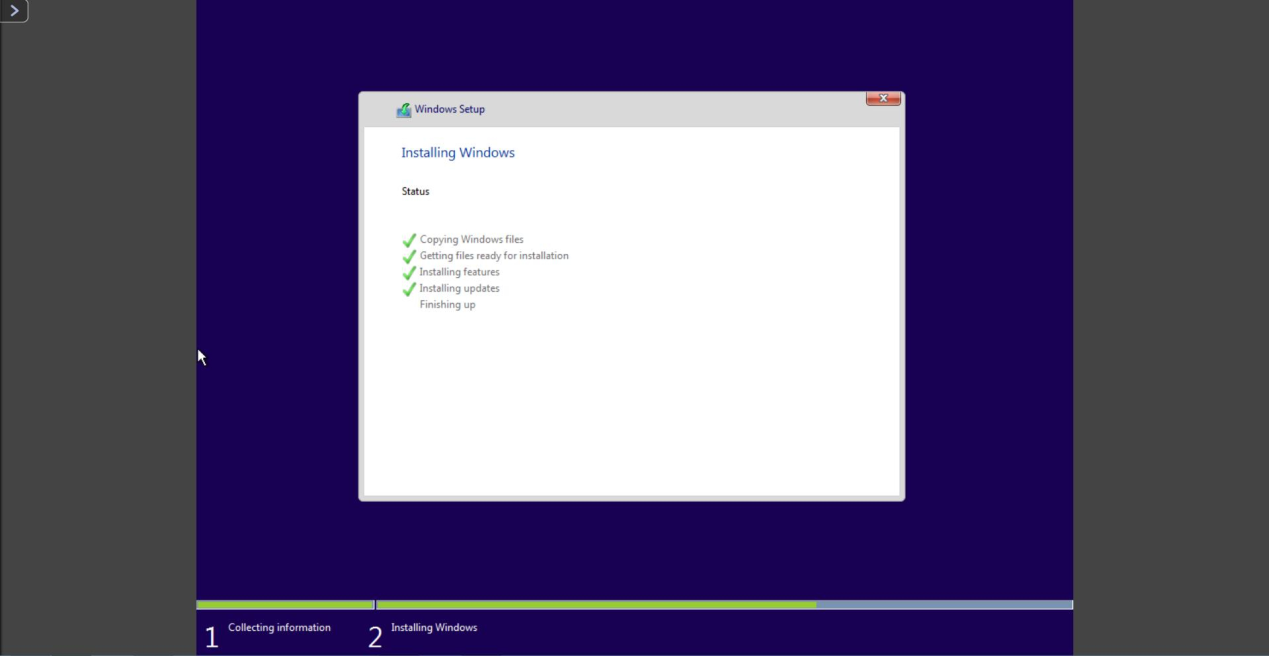Click the Installing Windows heading
This screenshot has height=656, width=1269.
(x=458, y=153)
